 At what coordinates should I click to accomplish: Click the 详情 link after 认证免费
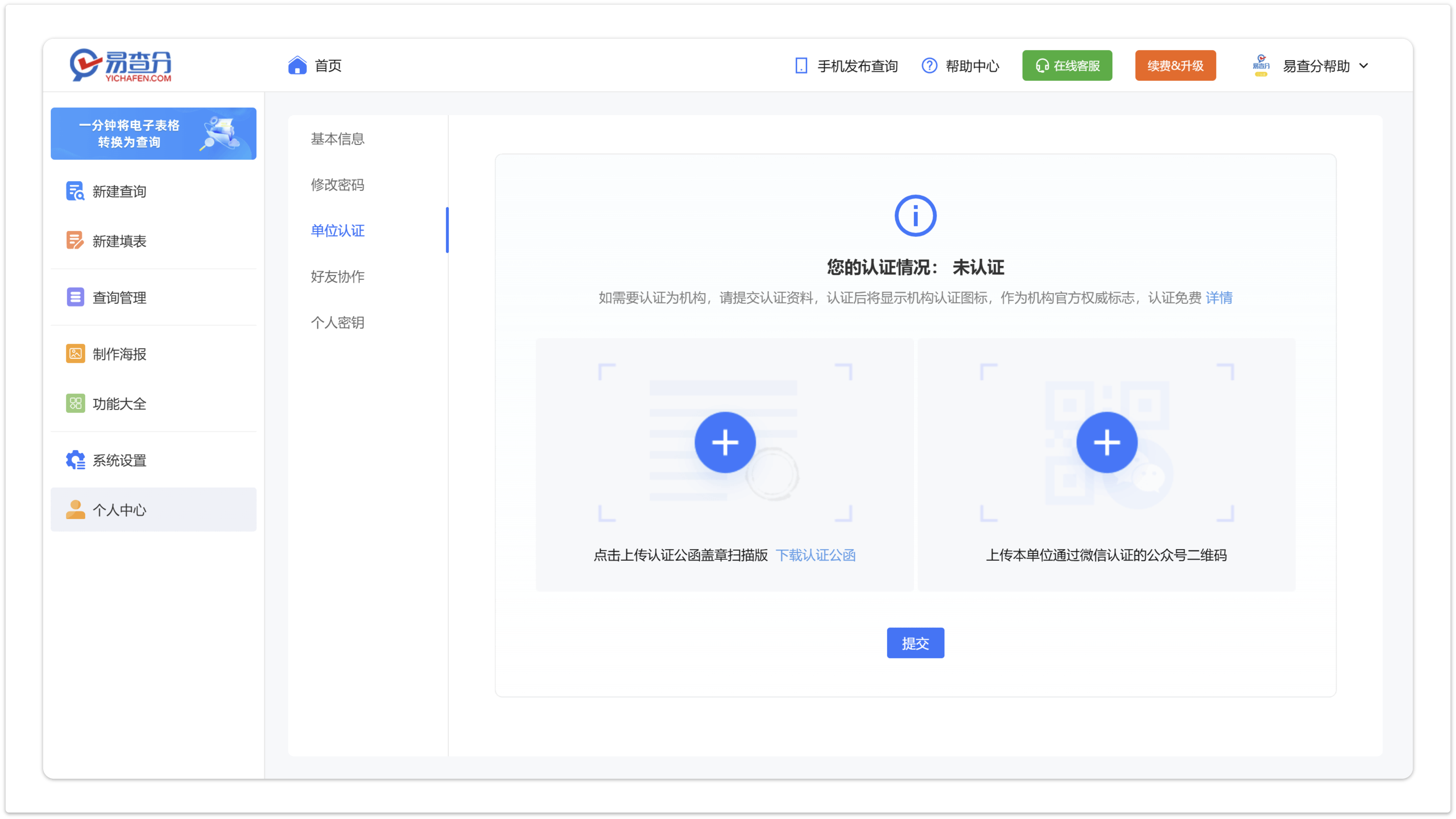[x=1219, y=298]
